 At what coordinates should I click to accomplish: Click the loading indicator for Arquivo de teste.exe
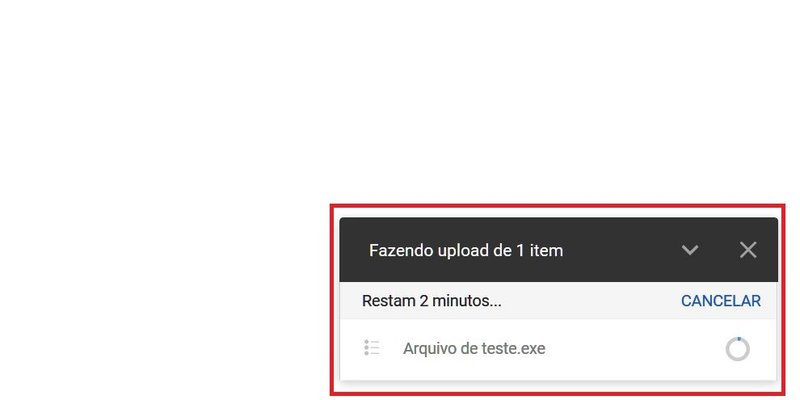(738, 349)
